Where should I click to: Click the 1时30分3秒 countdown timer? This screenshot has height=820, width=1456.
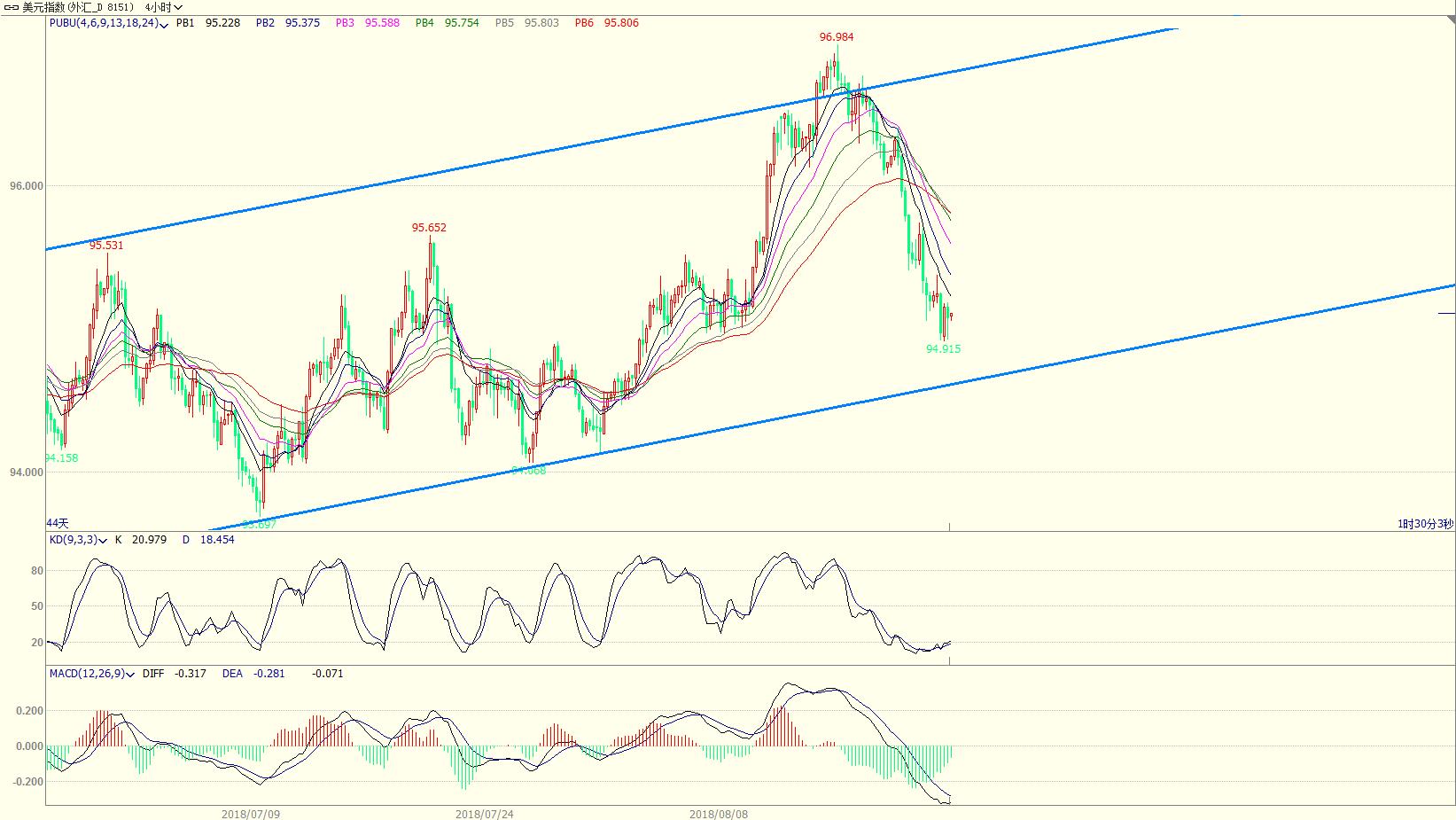[1426, 524]
